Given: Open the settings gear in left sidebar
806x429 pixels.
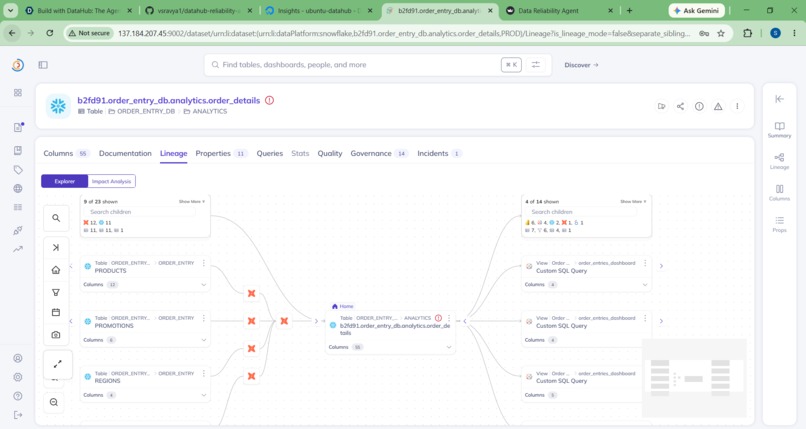Looking at the screenshot, I should (x=18, y=377).
